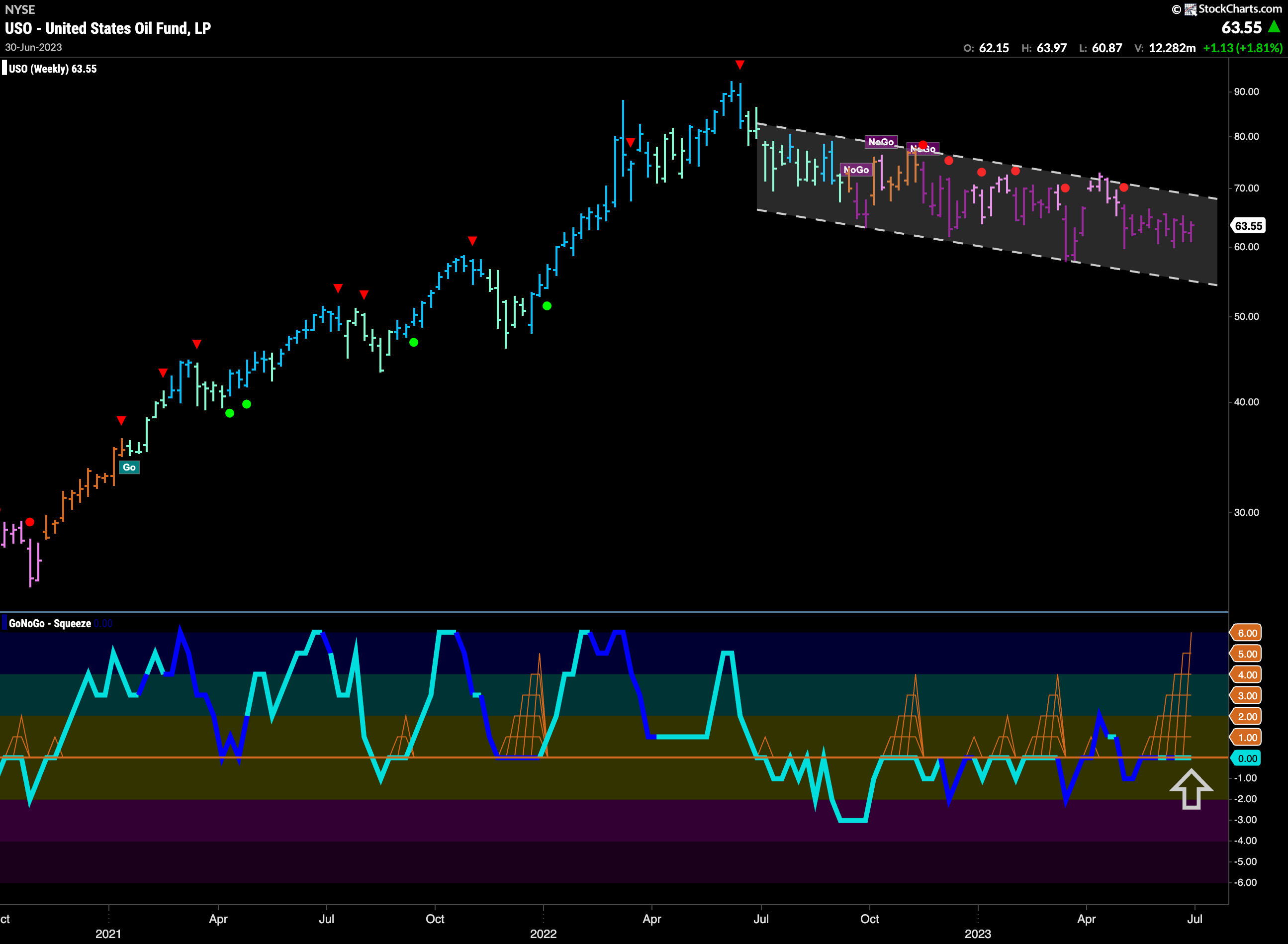The width and height of the screenshot is (1288, 944).
Task: Click the -3.00 oscillator axis label
Action: [x=1245, y=820]
